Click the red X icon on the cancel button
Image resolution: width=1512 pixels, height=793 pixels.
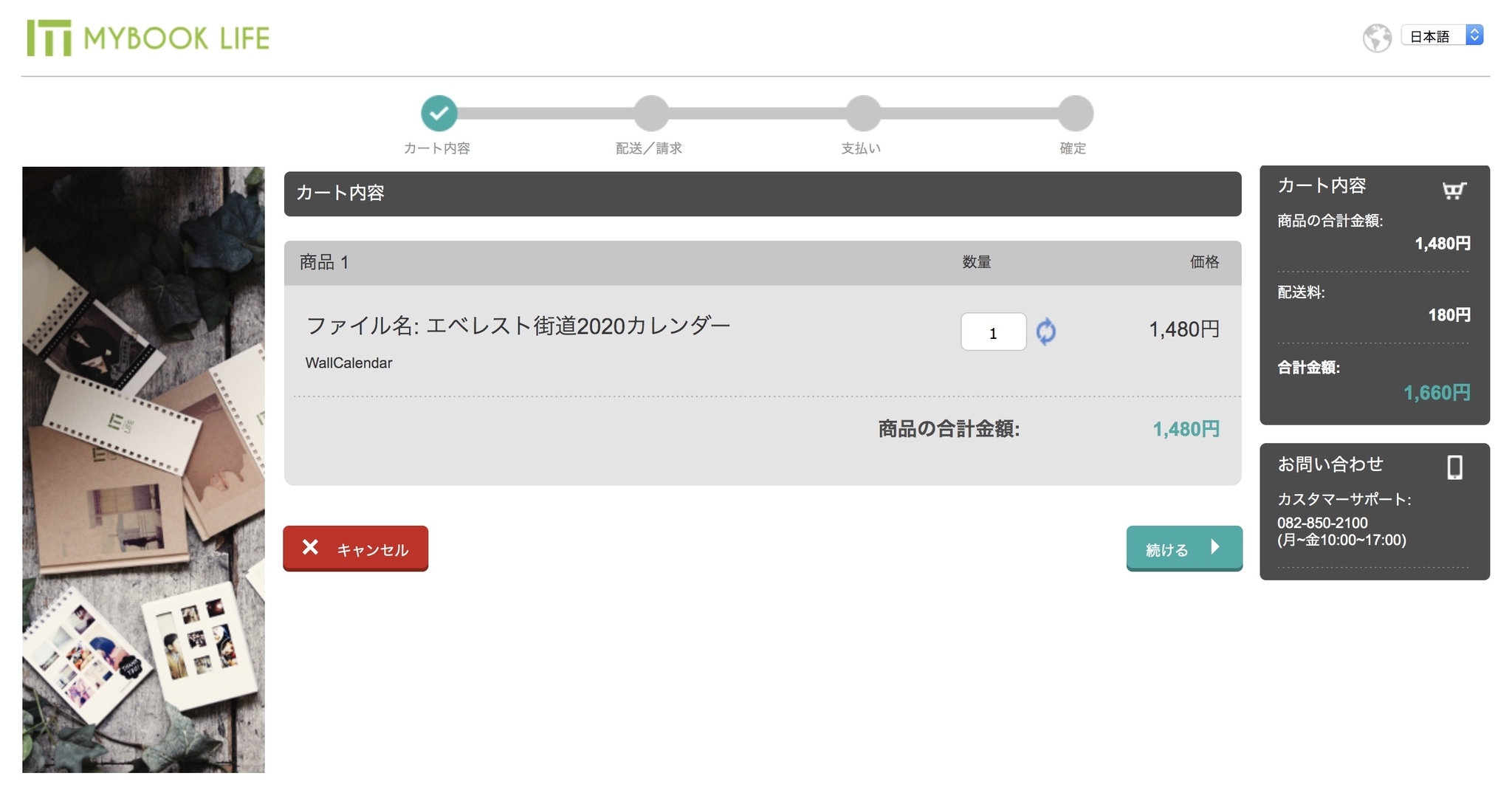click(311, 548)
